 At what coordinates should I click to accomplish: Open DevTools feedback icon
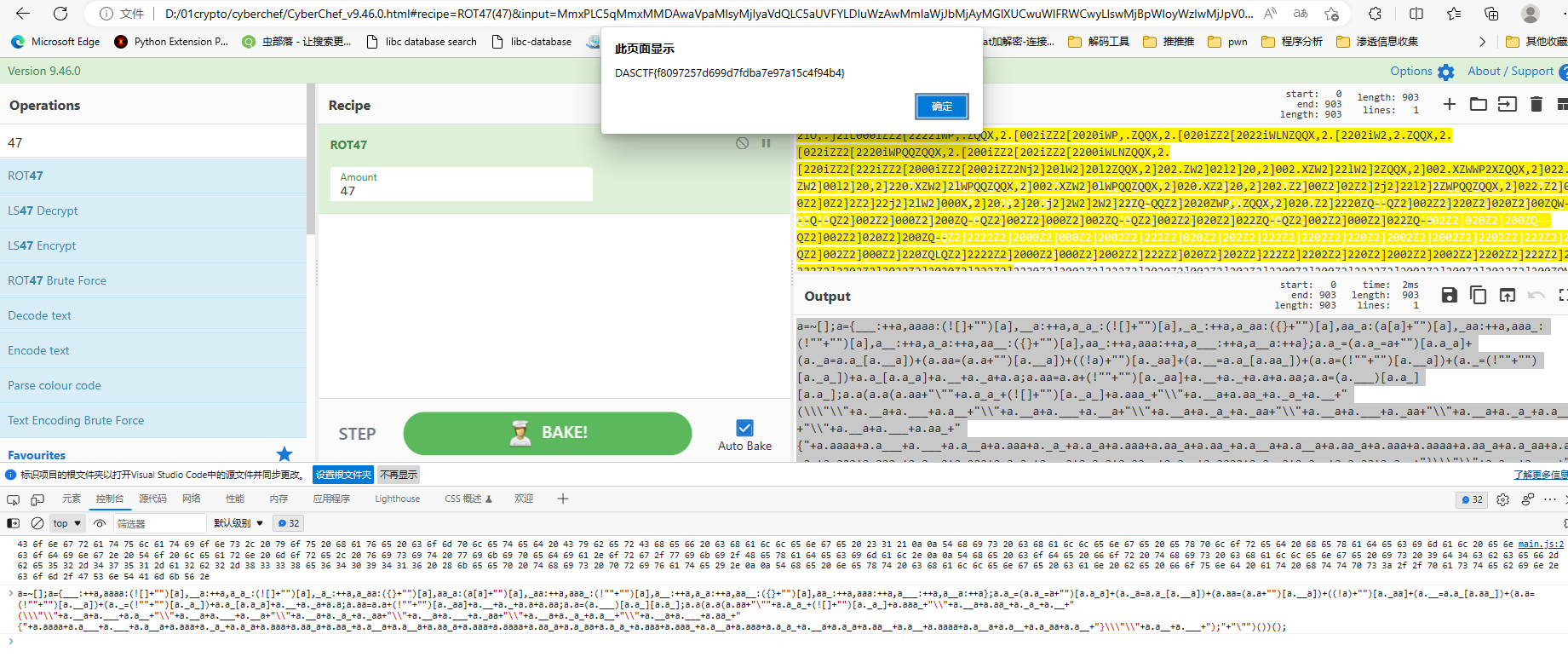1528,499
